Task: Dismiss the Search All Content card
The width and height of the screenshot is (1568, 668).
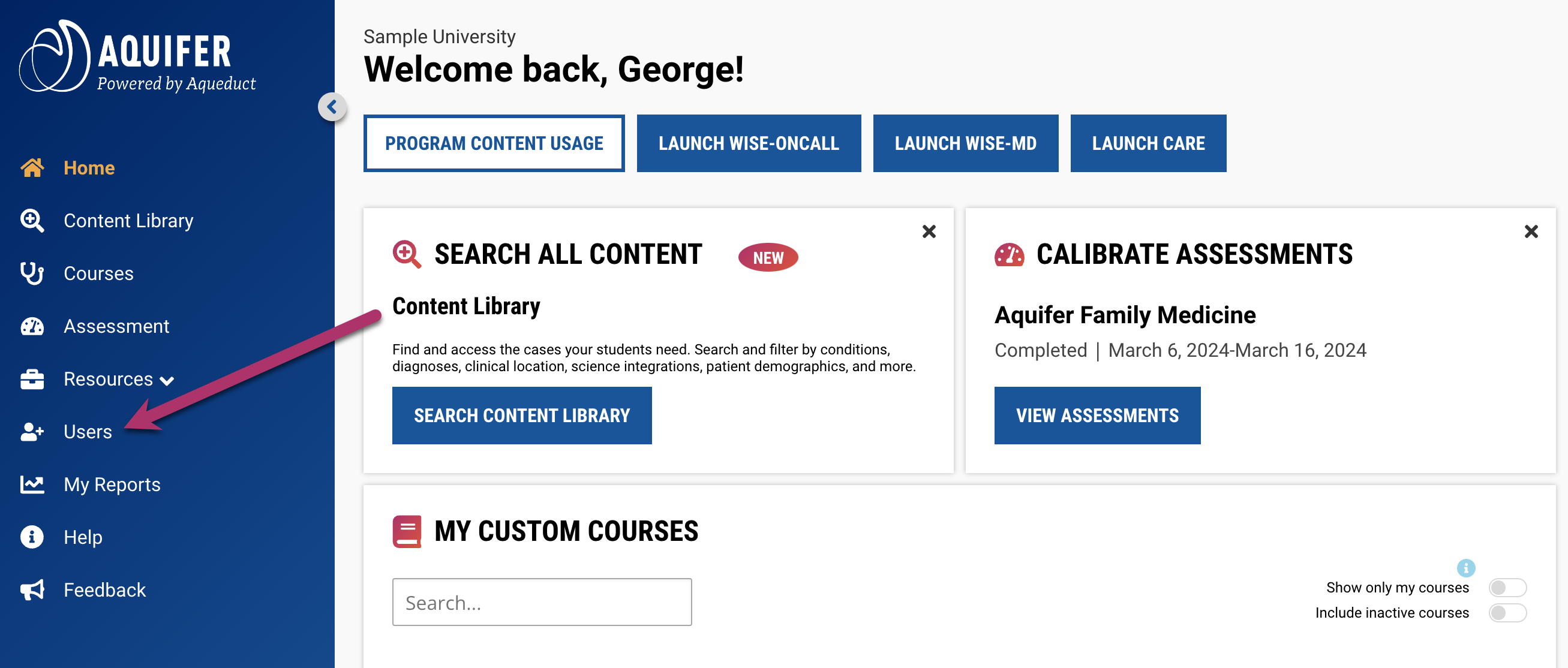Action: coord(928,231)
